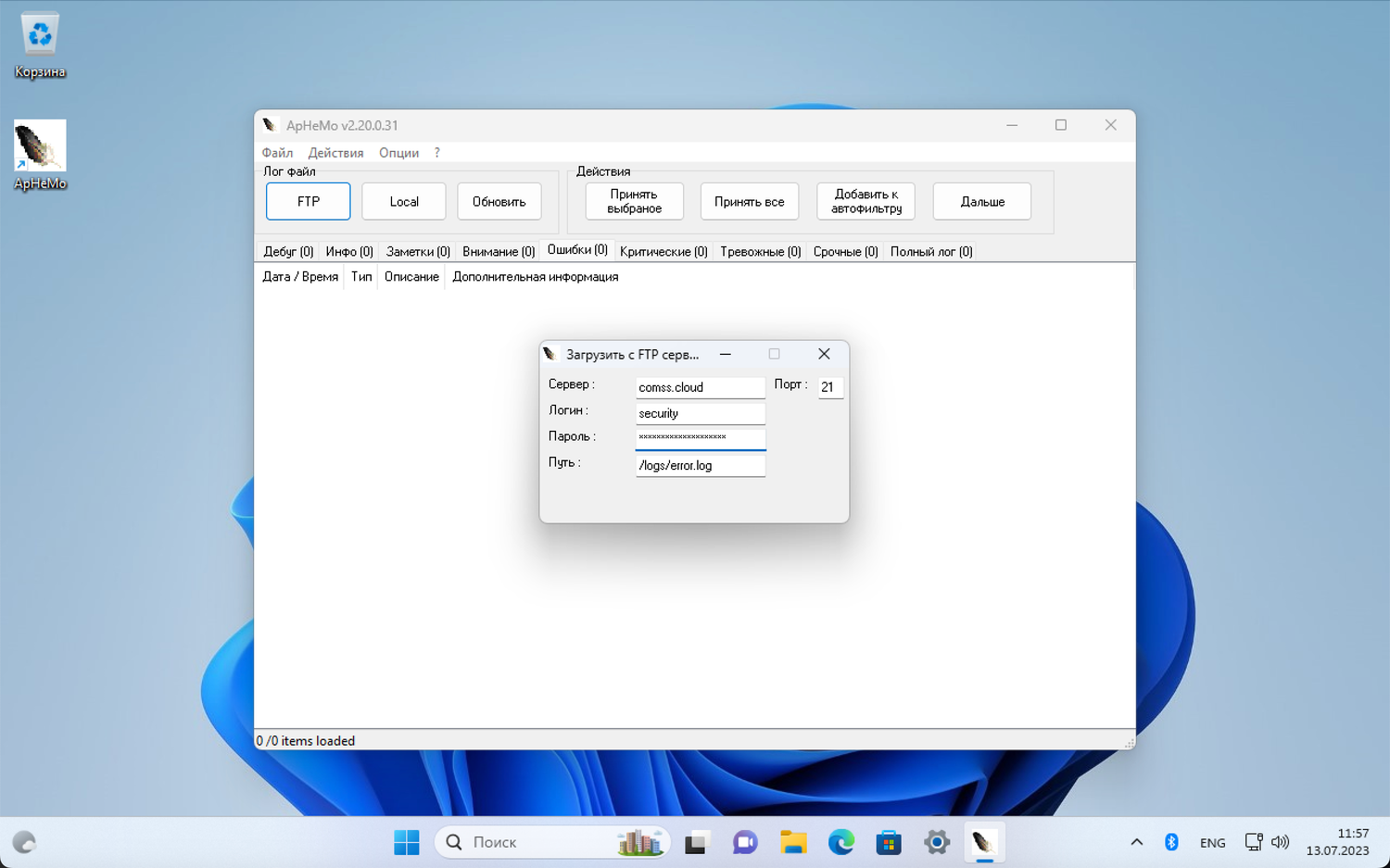Click the resize grip in the status bar
The image size is (1390, 868).
click(1129, 743)
